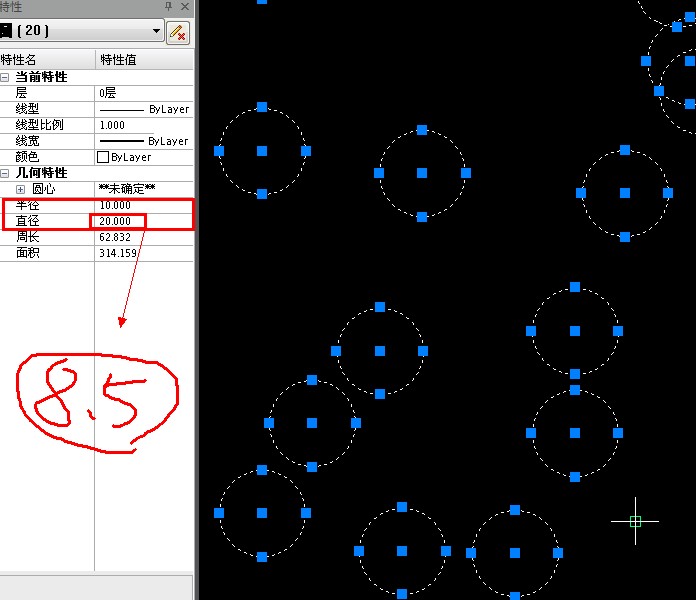Screen dimensions: 696x600
Task: Select the 颜色 ByLayer color swatch
Action: [103, 157]
